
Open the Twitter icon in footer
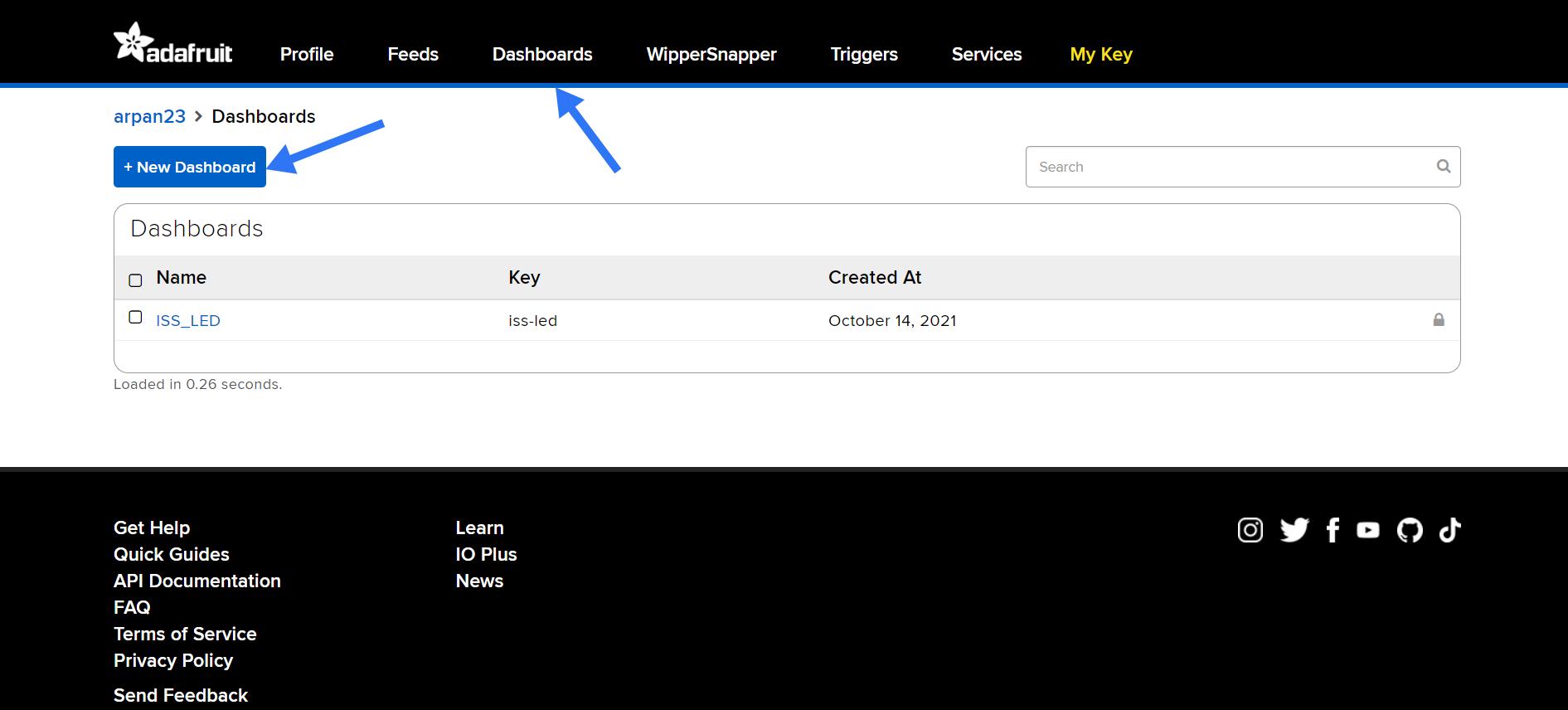[x=1294, y=530]
